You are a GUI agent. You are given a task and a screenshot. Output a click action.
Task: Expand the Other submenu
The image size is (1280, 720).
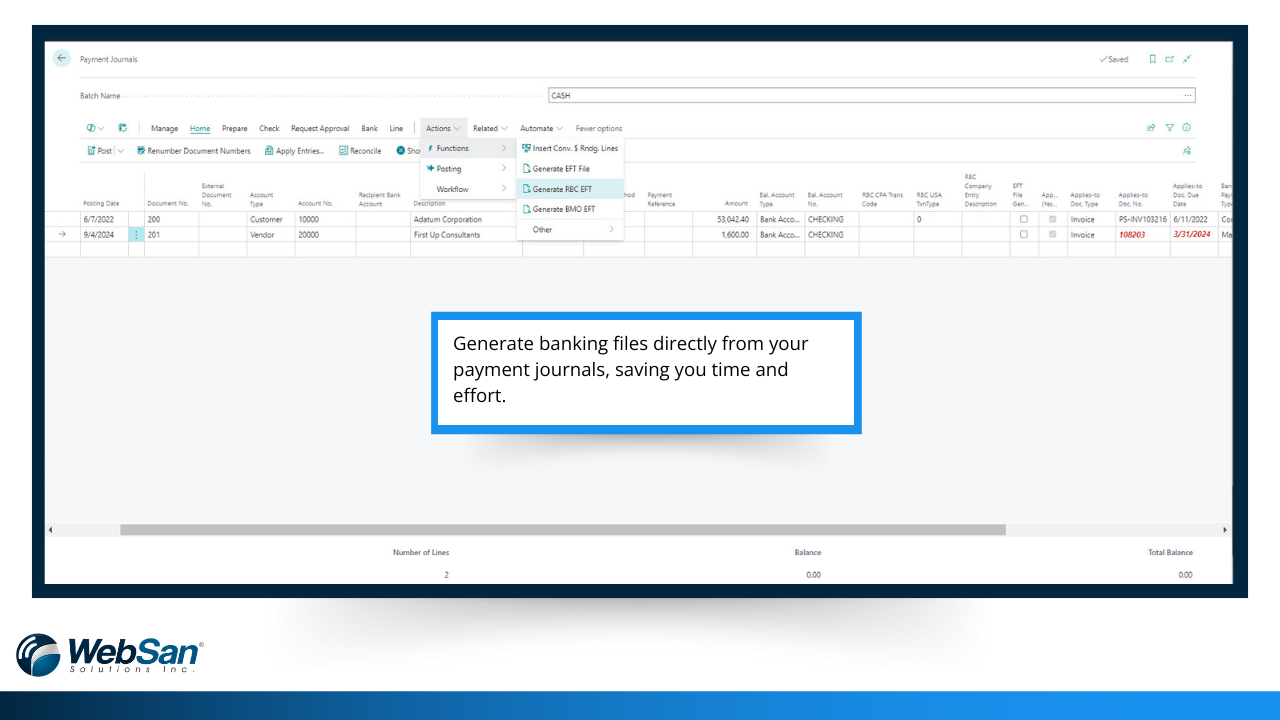(570, 230)
